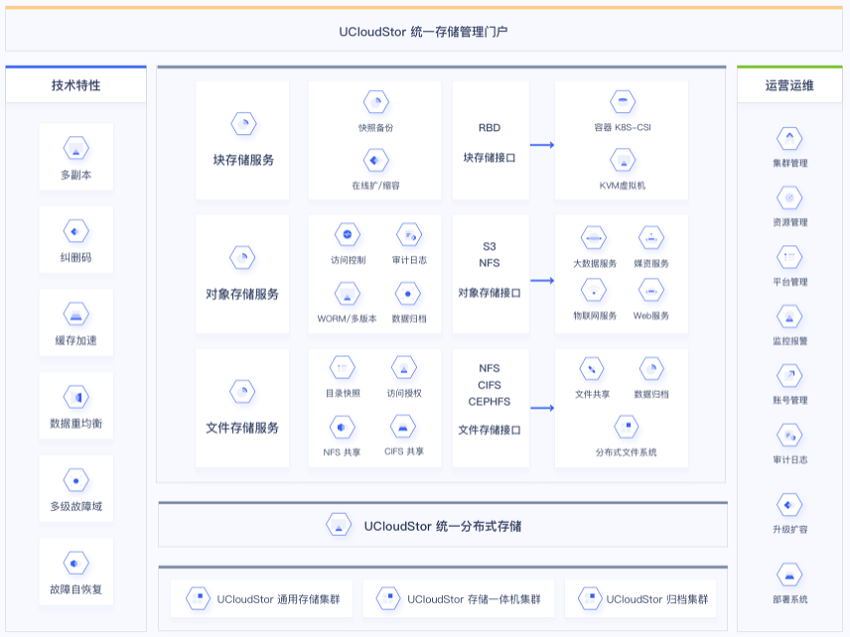Click the 资源管理 icon

(x=789, y=198)
